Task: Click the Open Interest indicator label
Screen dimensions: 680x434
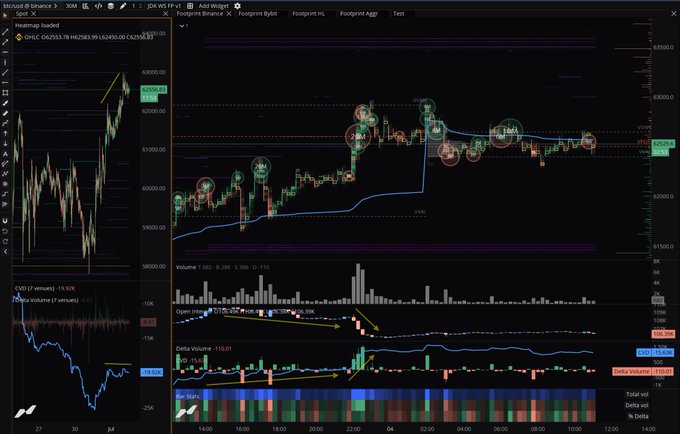Action: pos(194,311)
